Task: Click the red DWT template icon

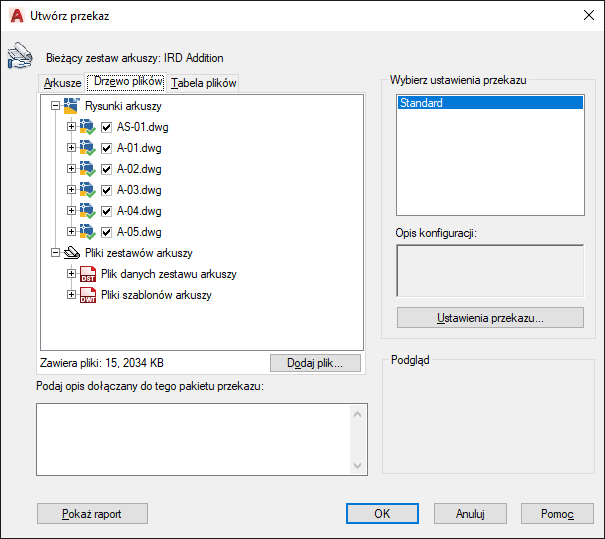Action: [88, 295]
